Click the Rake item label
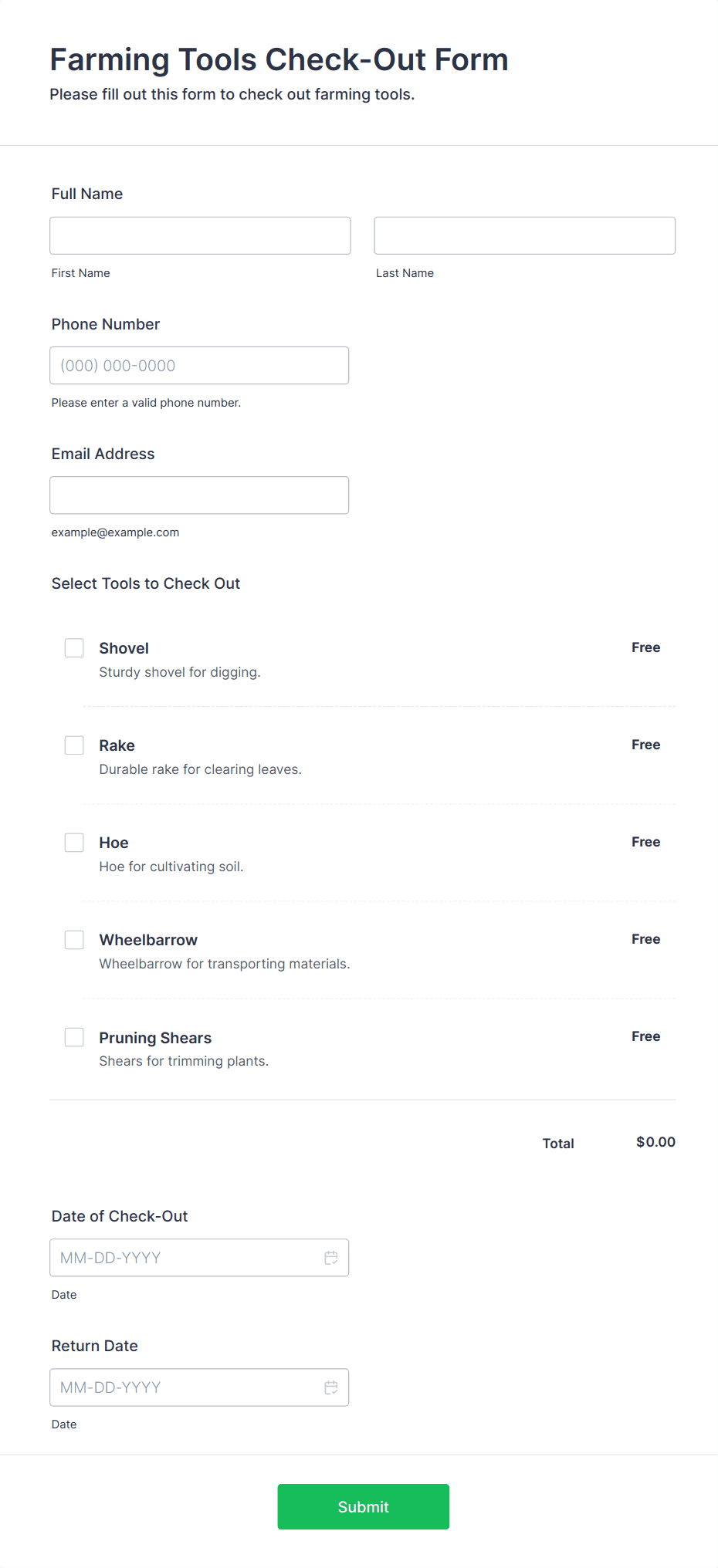 117,745
